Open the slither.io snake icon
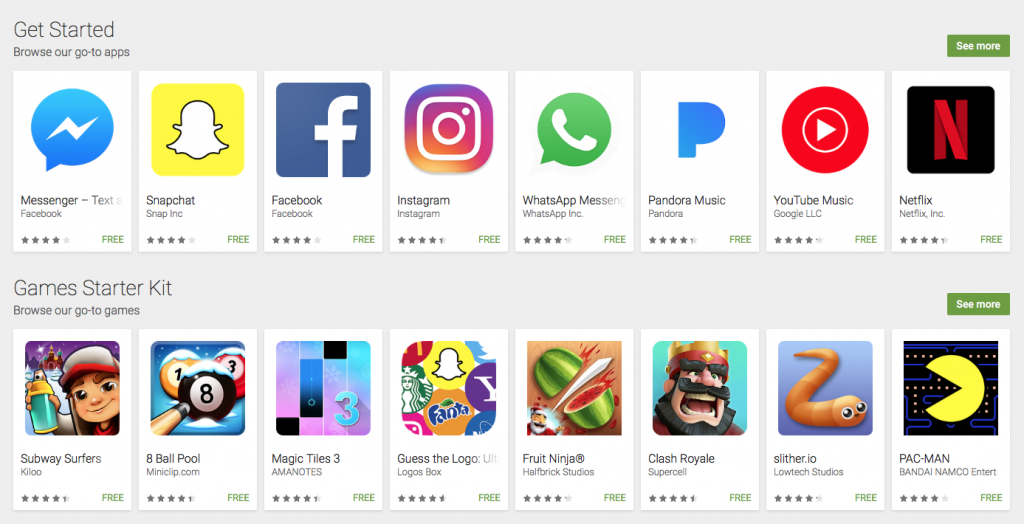The height and width of the screenshot is (524, 1024). [825, 388]
